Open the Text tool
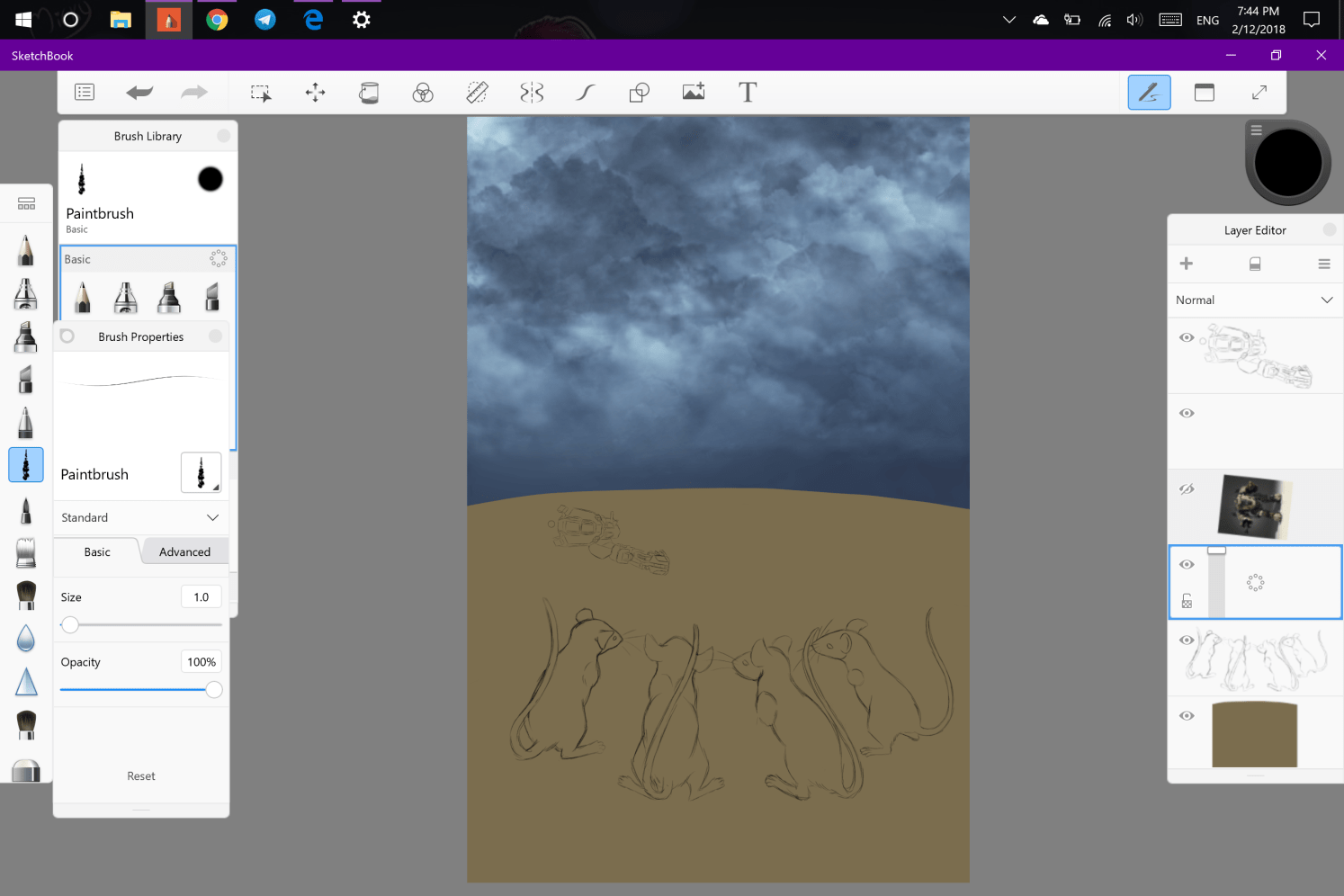This screenshot has height=896, width=1344. point(748,92)
